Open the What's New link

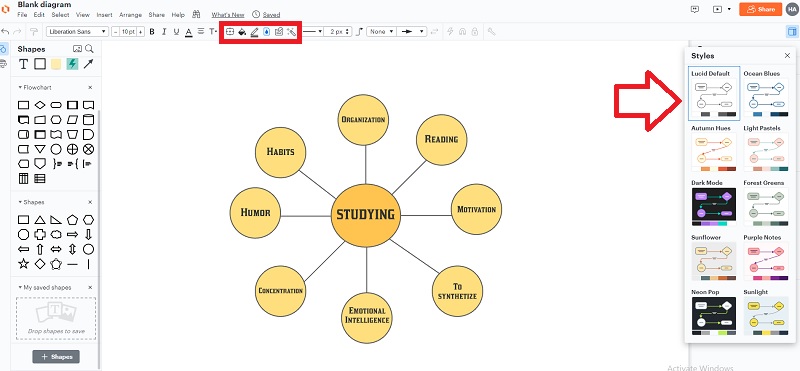point(228,15)
